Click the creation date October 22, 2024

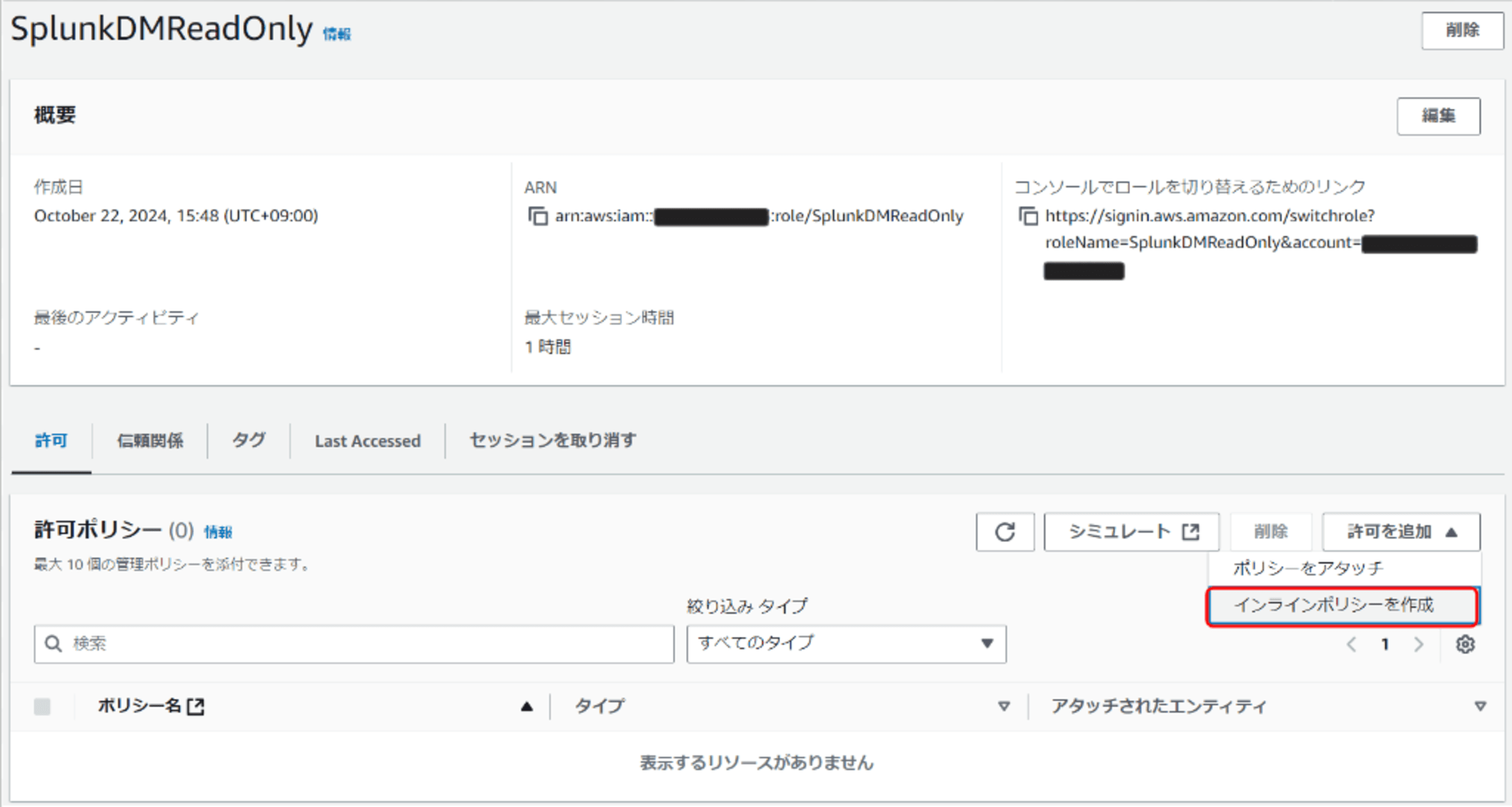(x=176, y=216)
